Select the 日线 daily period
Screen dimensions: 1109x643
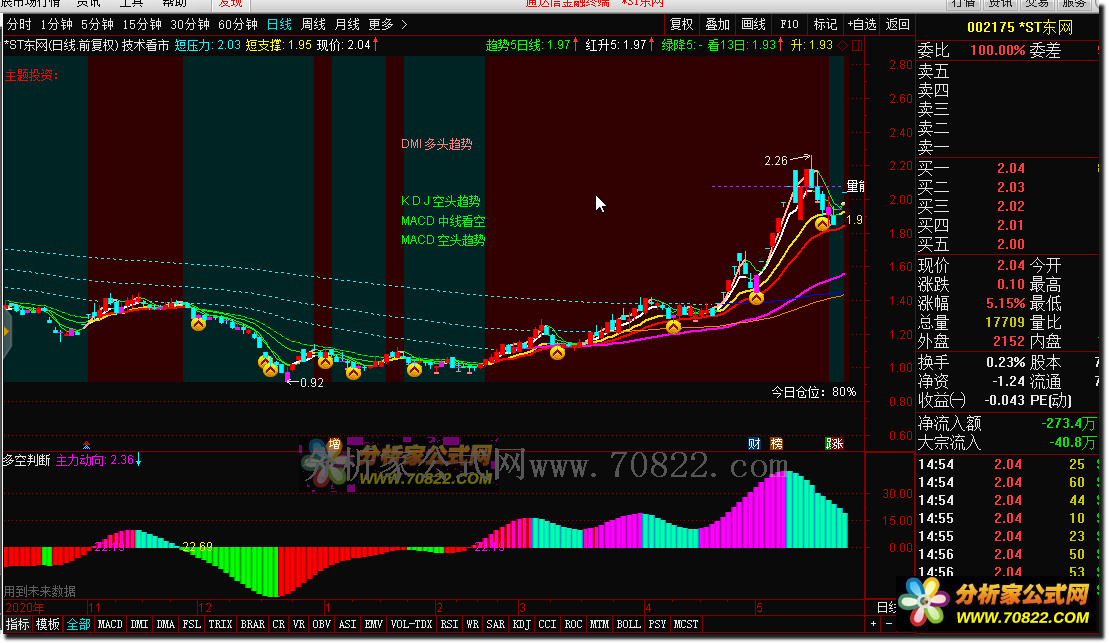coord(279,25)
